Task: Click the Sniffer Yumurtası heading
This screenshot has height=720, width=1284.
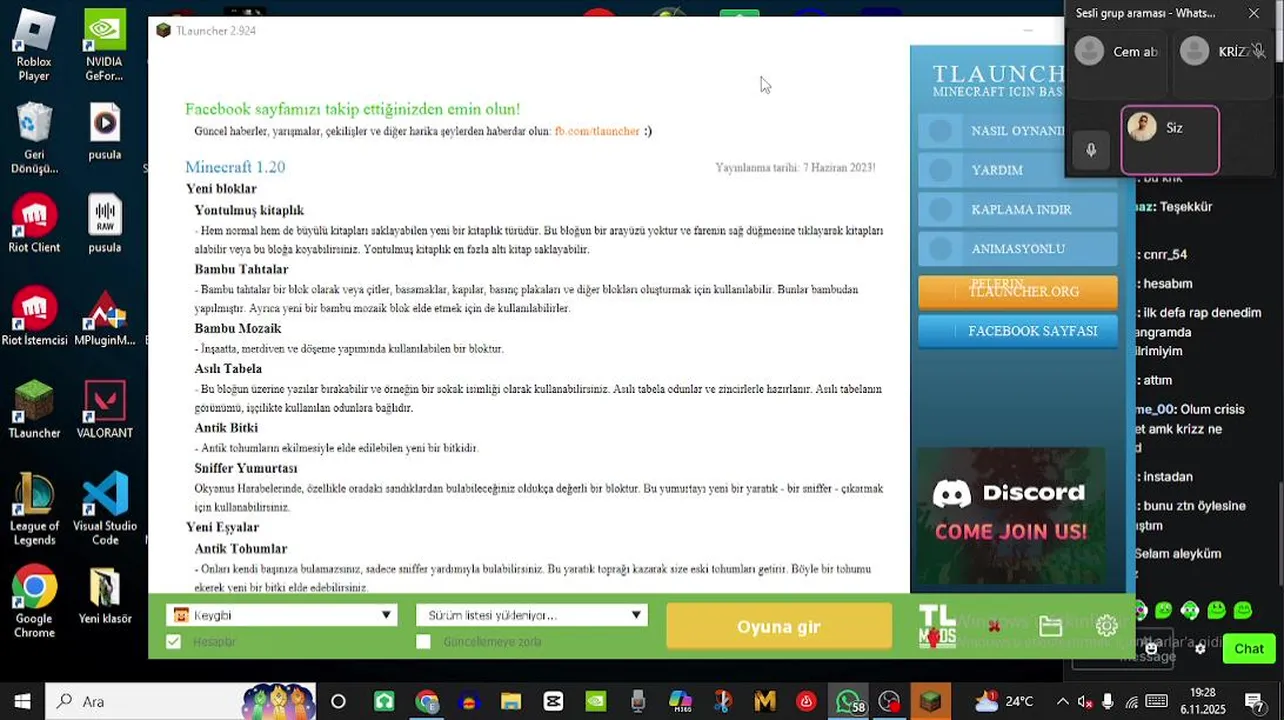Action: tap(246, 468)
